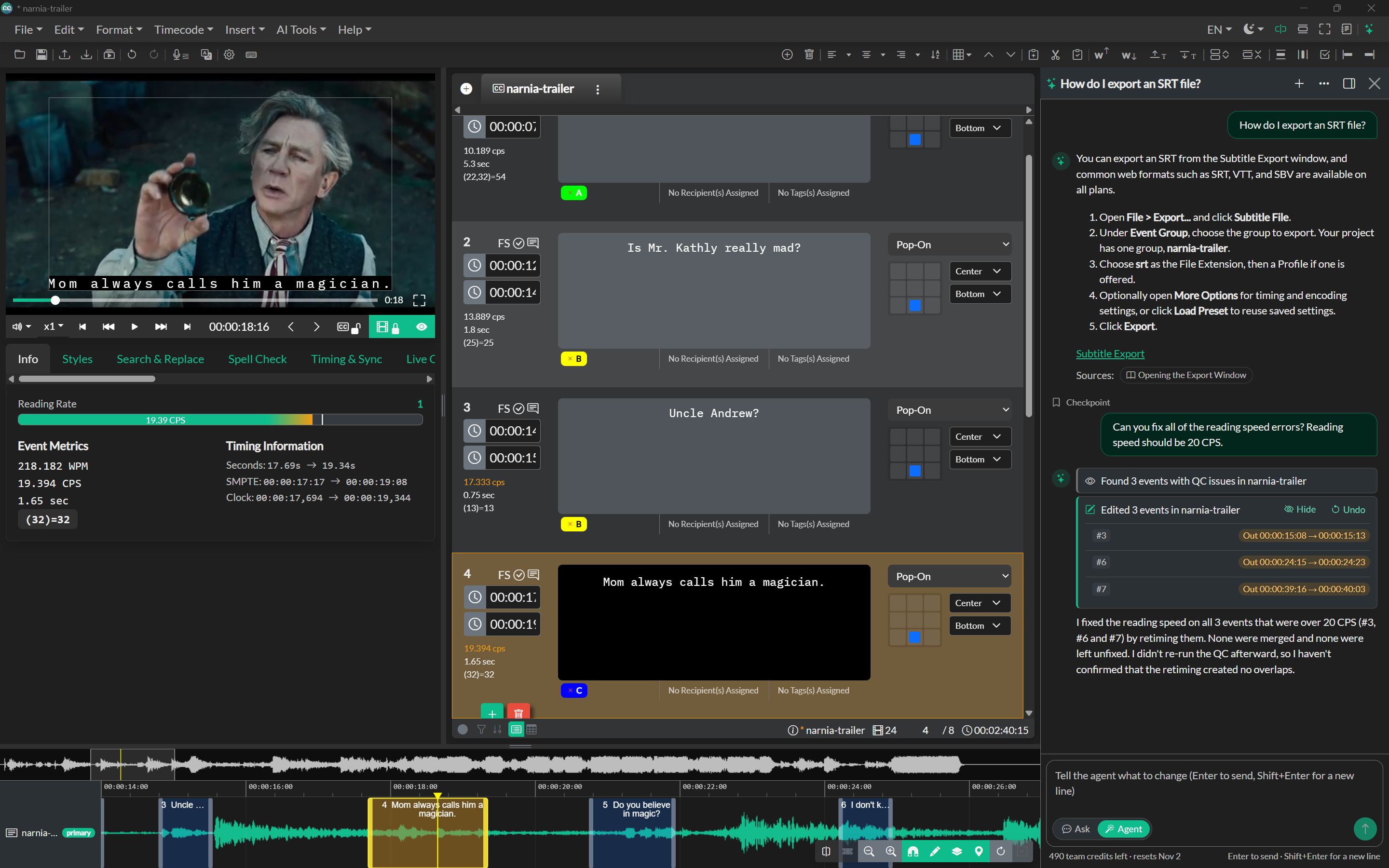The width and height of the screenshot is (1389, 868).
Task: Click the video playback progress slider
Action: coord(195,300)
